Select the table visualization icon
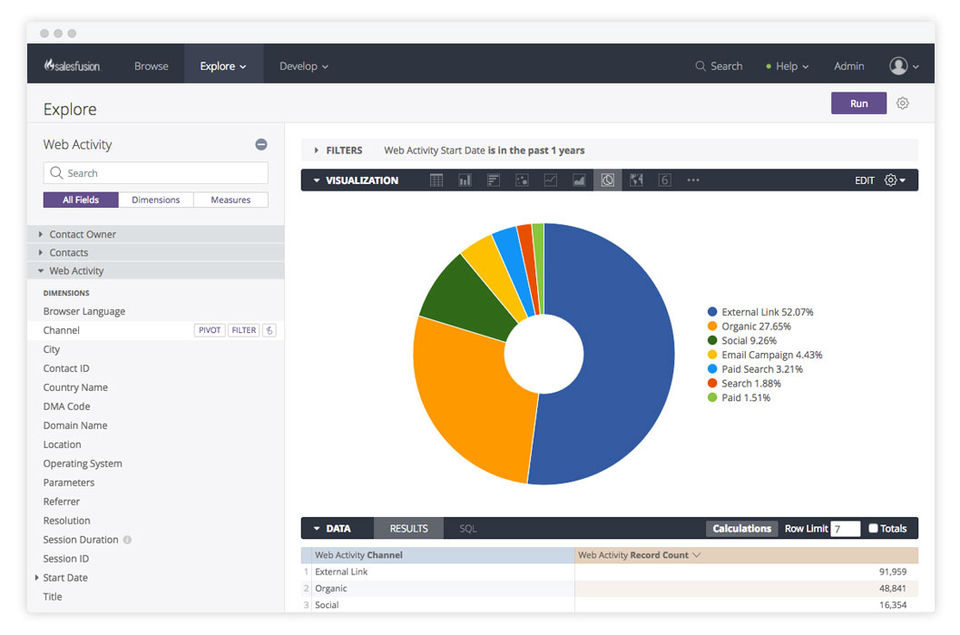Viewport: 960px width, 635px height. pos(437,180)
